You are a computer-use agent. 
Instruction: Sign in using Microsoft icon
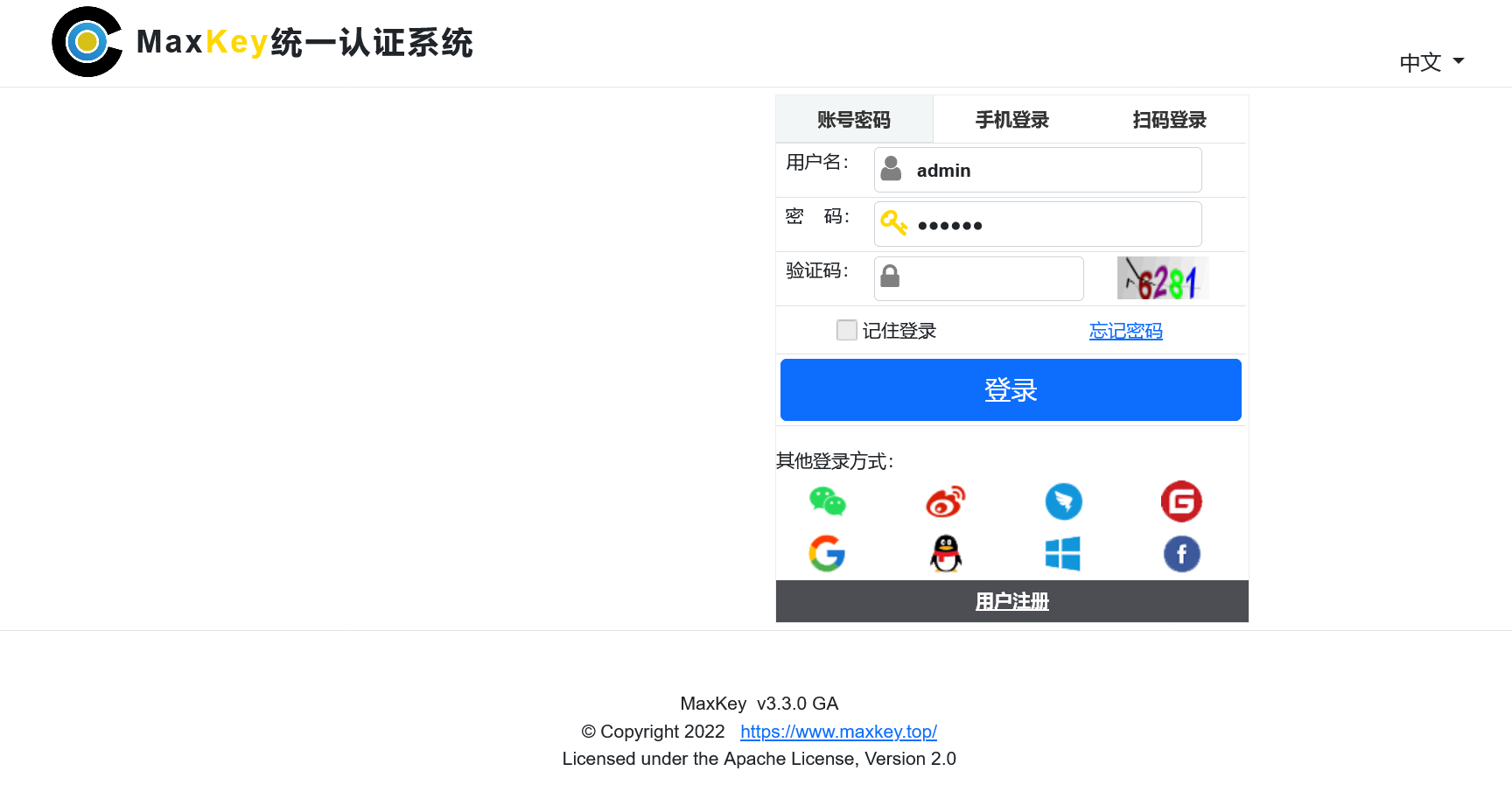(x=1063, y=554)
